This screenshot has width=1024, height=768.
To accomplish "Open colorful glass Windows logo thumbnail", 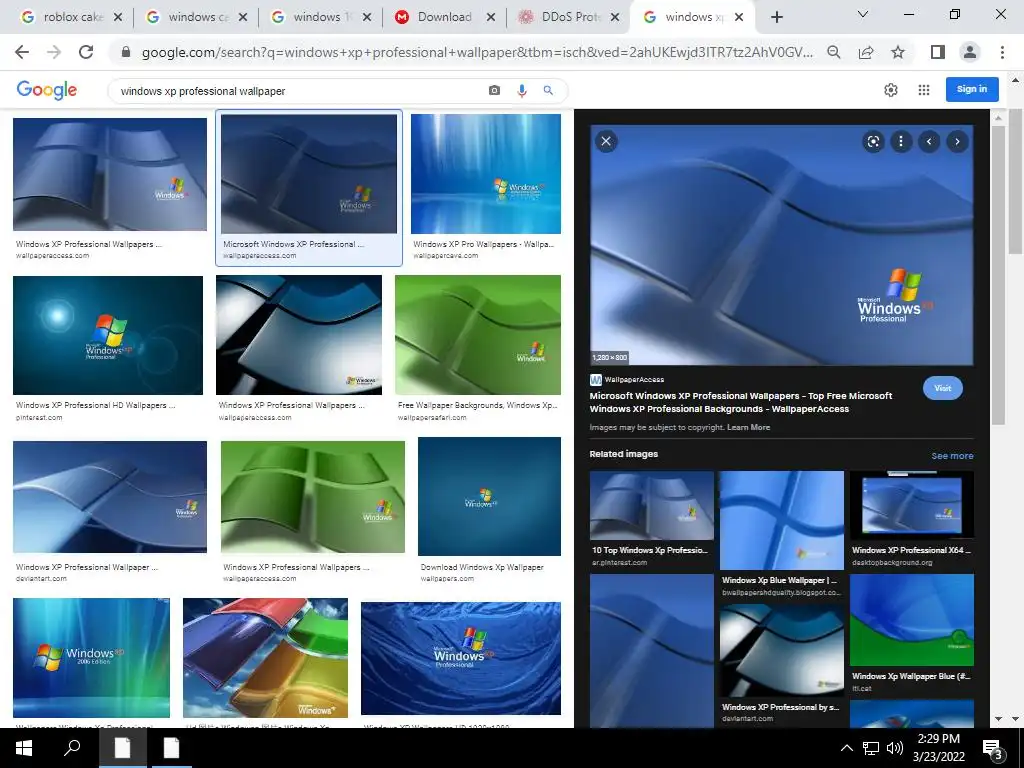I will (x=265, y=658).
